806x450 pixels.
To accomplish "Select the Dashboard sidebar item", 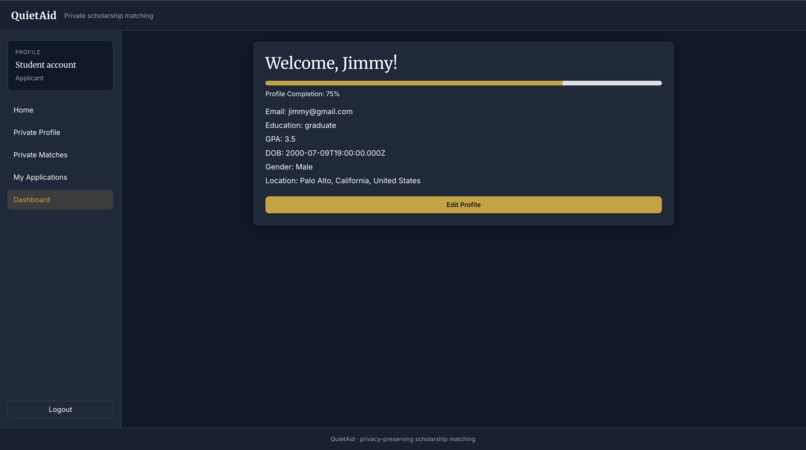I will (60, 200).
